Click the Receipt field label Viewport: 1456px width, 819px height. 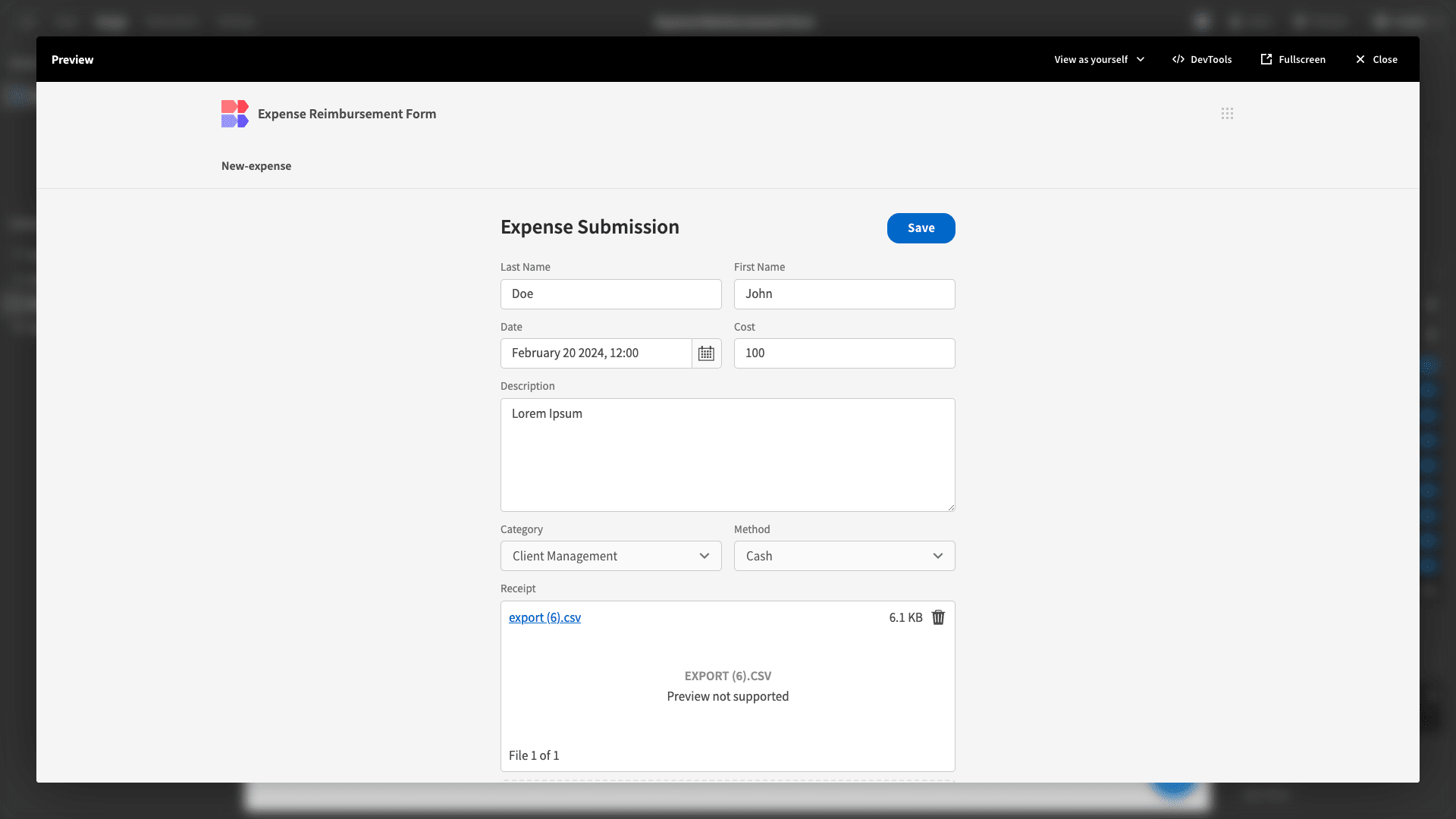pyautogui.click(x=518, y=588)
